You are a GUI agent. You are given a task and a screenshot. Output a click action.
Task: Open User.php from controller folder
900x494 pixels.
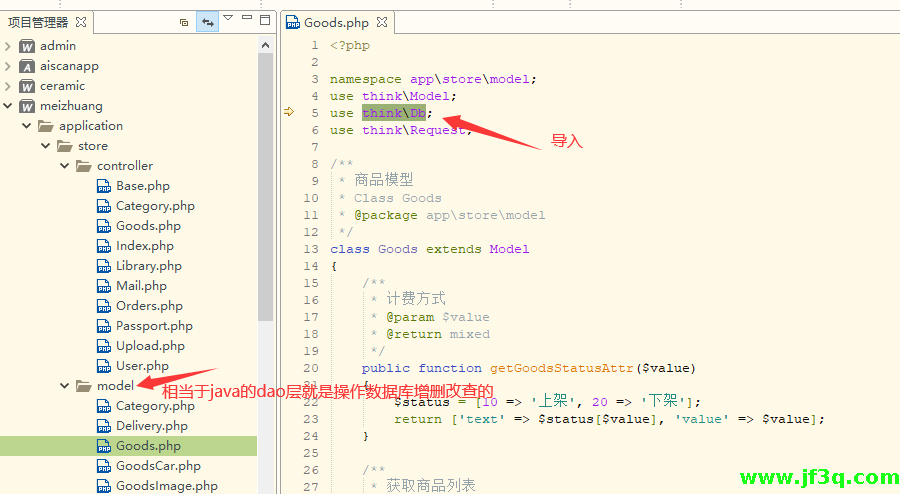coord(142,366)
